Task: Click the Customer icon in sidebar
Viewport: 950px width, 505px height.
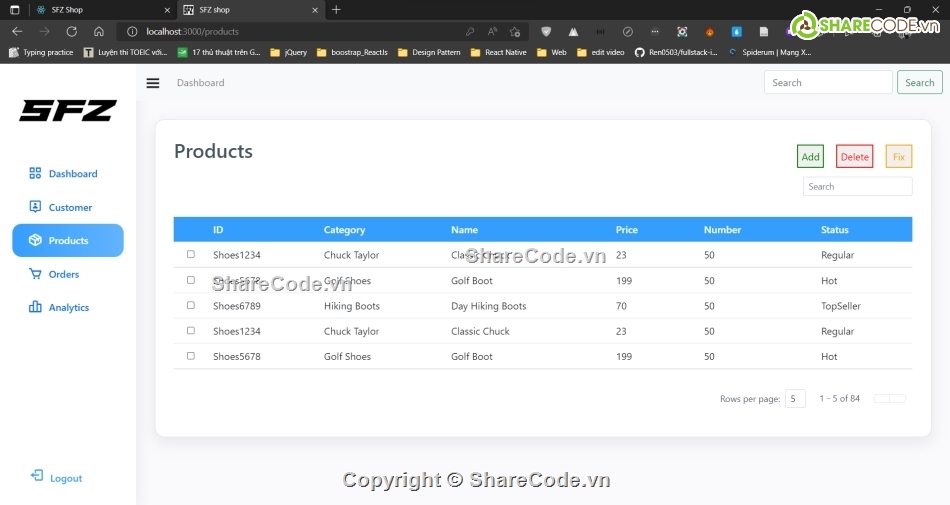Action: click(35, 207)
